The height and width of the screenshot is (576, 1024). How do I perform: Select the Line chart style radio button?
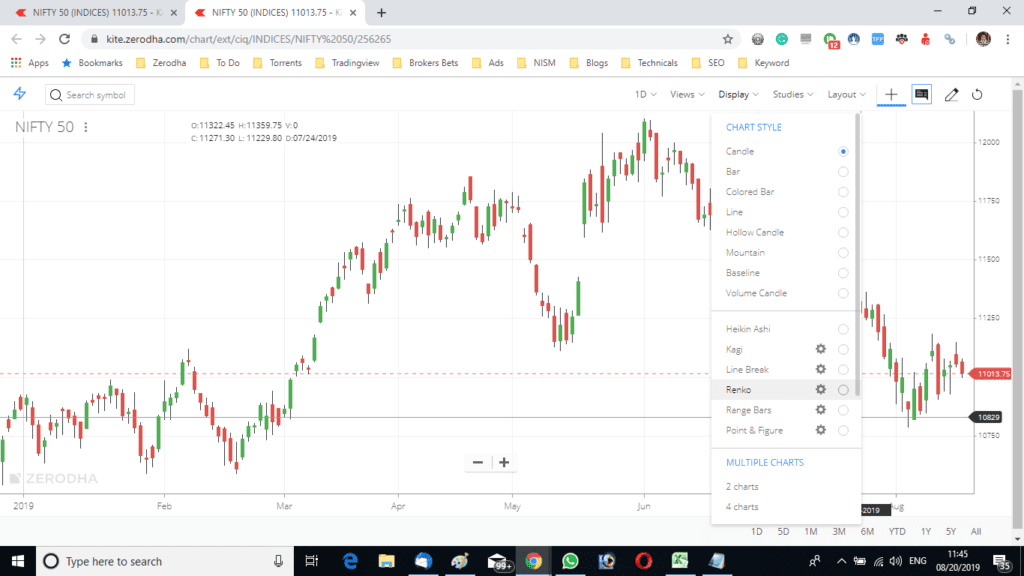click(843, 211)
